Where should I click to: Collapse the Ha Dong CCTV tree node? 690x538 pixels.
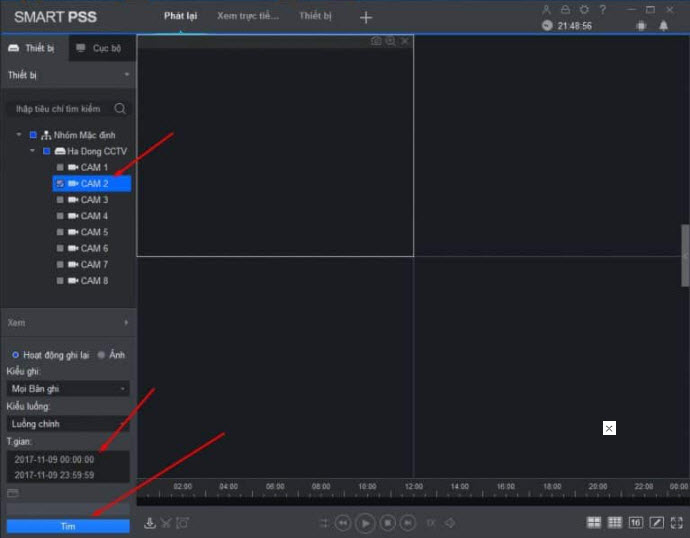coord(32,151)
